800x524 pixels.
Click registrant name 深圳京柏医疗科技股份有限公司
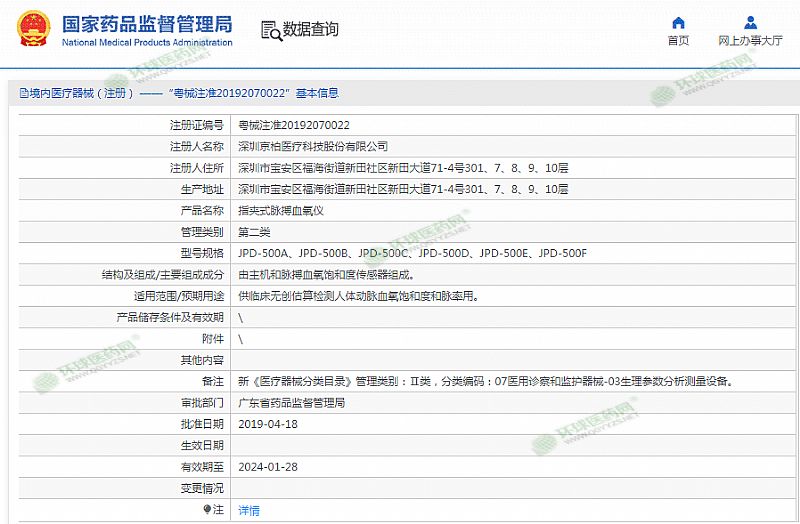(x=312, y=146)
